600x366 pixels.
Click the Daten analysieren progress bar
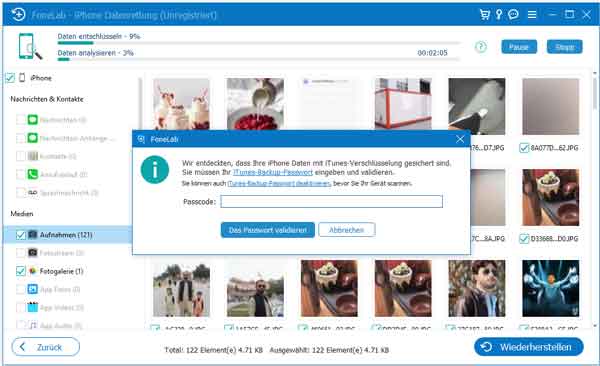(x=258, y=59)
